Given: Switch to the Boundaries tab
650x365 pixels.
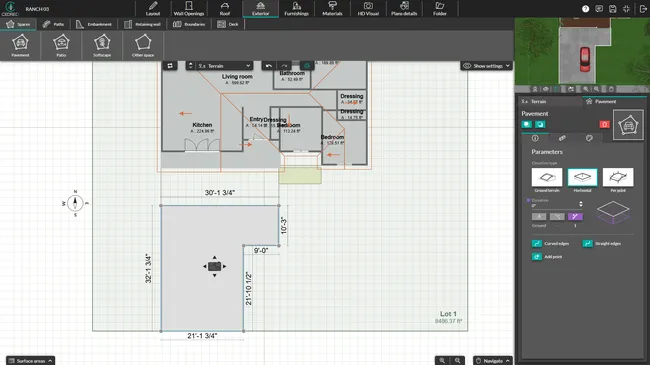Looking at the screenshot, I should click(189, 24).
